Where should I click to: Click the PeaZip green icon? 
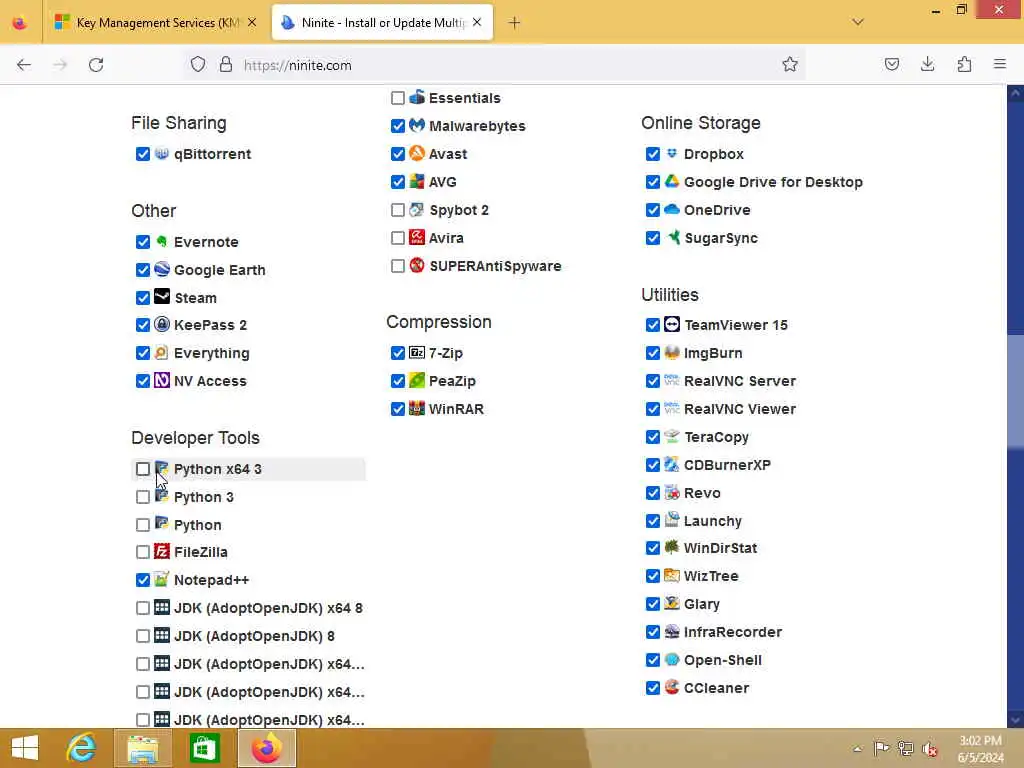[417, 380]
